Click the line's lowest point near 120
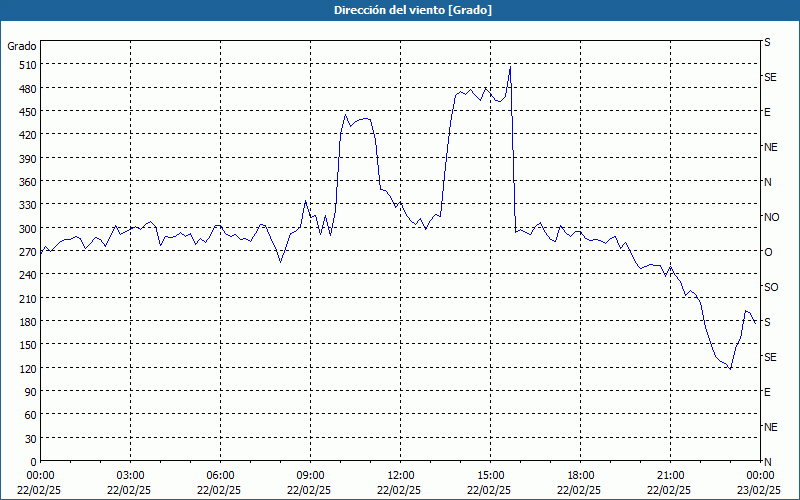This screenshot has width=800, height=500. point(731,369)
